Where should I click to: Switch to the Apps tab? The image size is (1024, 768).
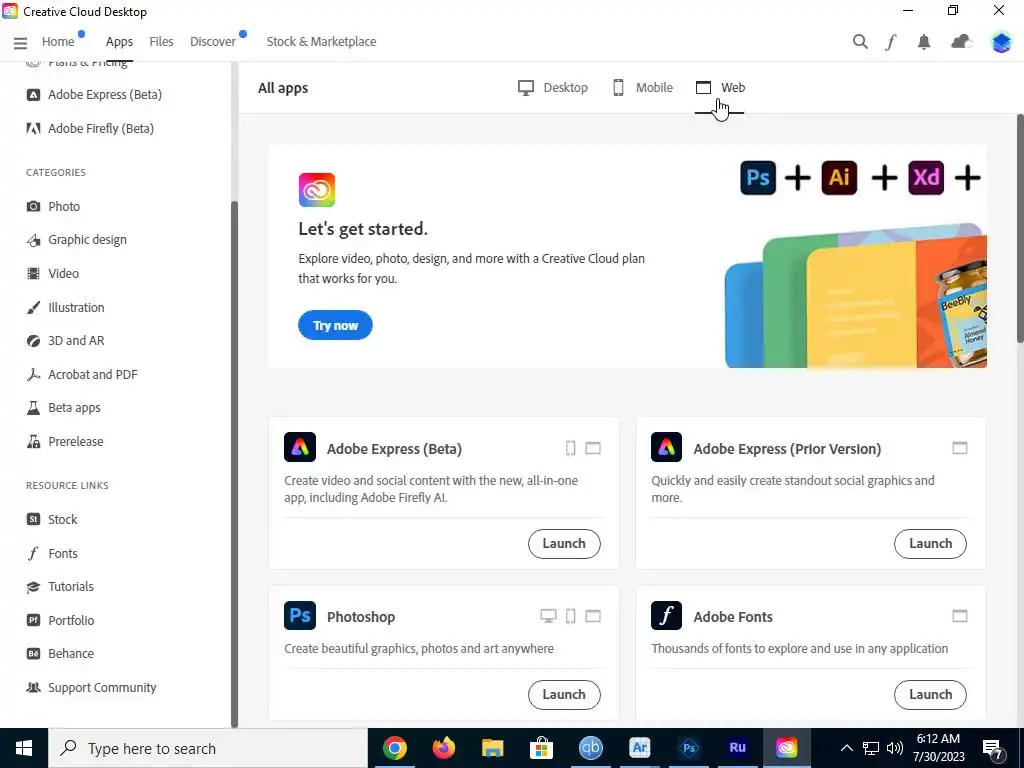pyautogui.click(x=119, y=42)
